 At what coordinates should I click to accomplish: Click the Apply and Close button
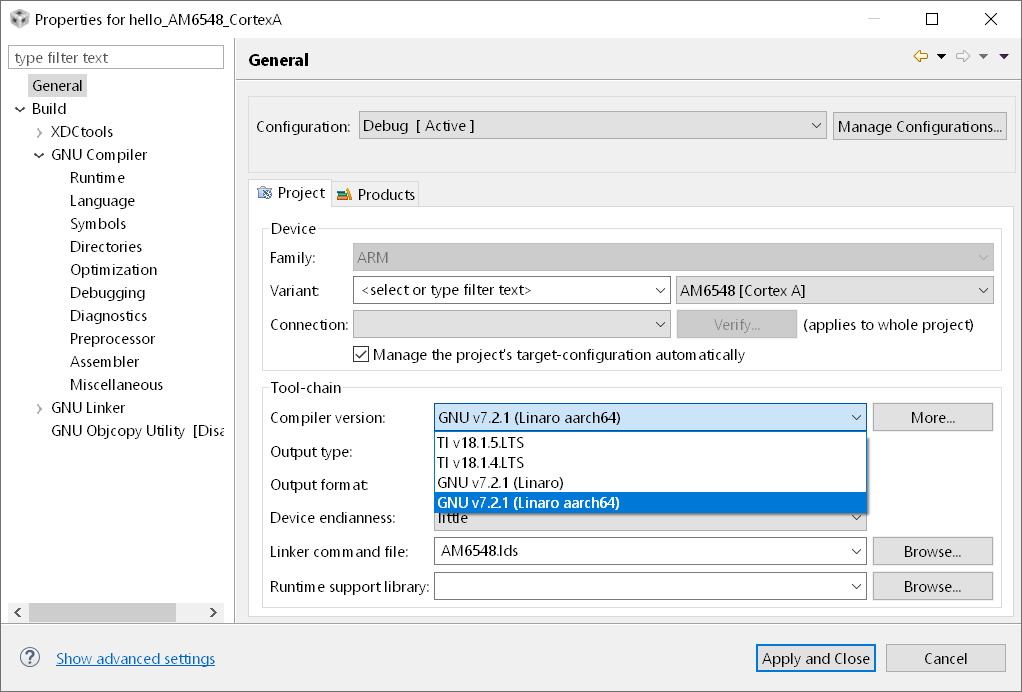point(816,658)
